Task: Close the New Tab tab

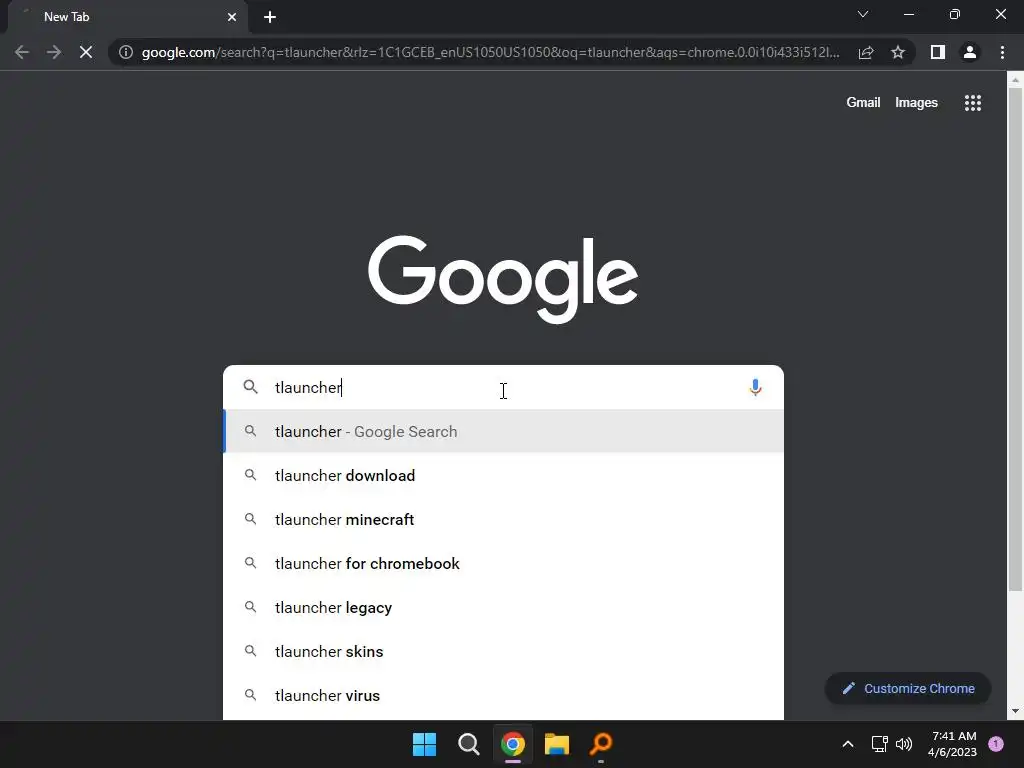Action: point(232,17)
